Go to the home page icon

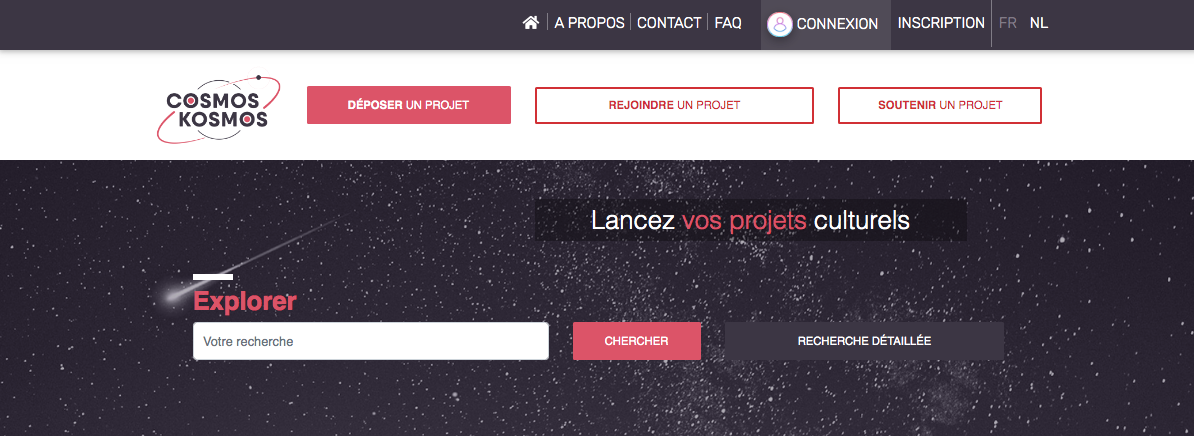[x=531, y=23]
